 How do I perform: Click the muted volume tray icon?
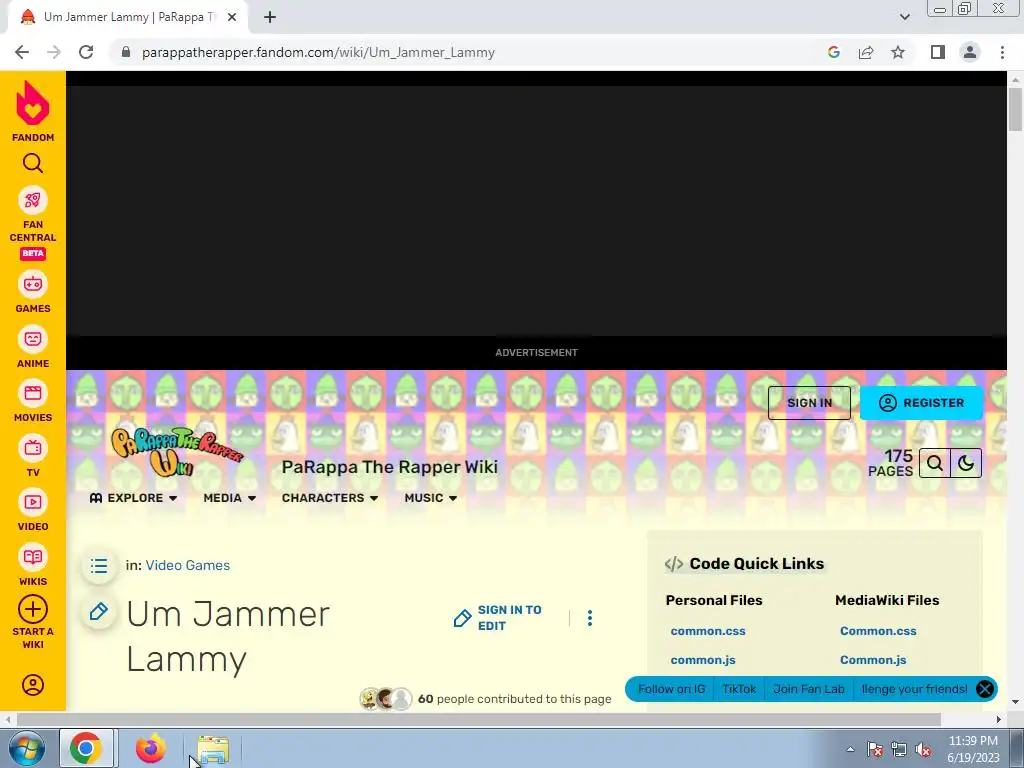click(923, 749)
